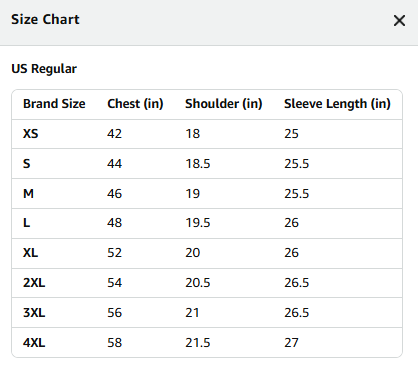Click the Chest (in) column header
The height and width of the screenshot is (367, 418).
click(x=135, y=104)
